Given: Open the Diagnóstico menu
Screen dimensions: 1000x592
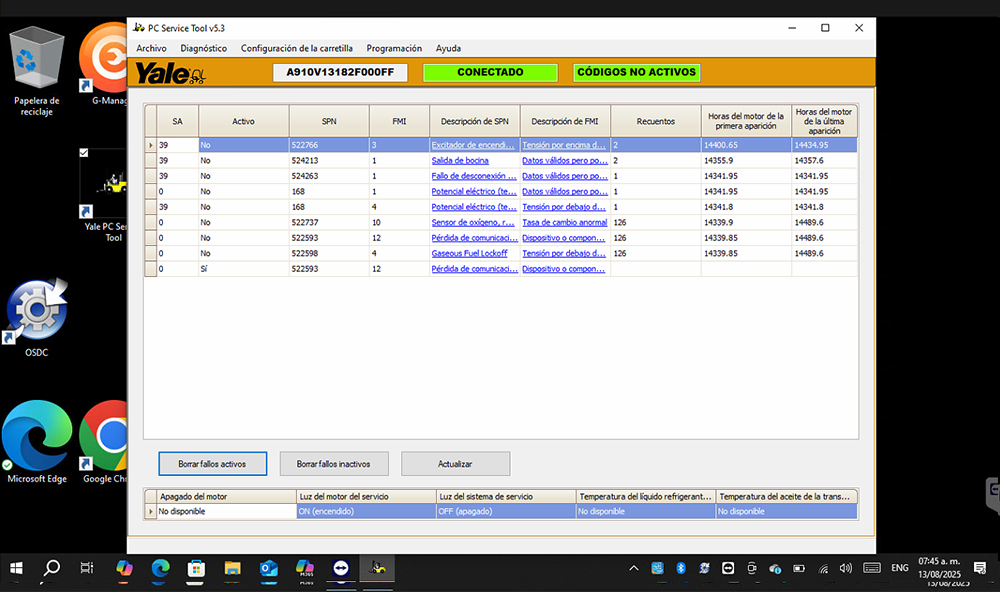Looking at the screenshot, I should click(x=203, y=48).
